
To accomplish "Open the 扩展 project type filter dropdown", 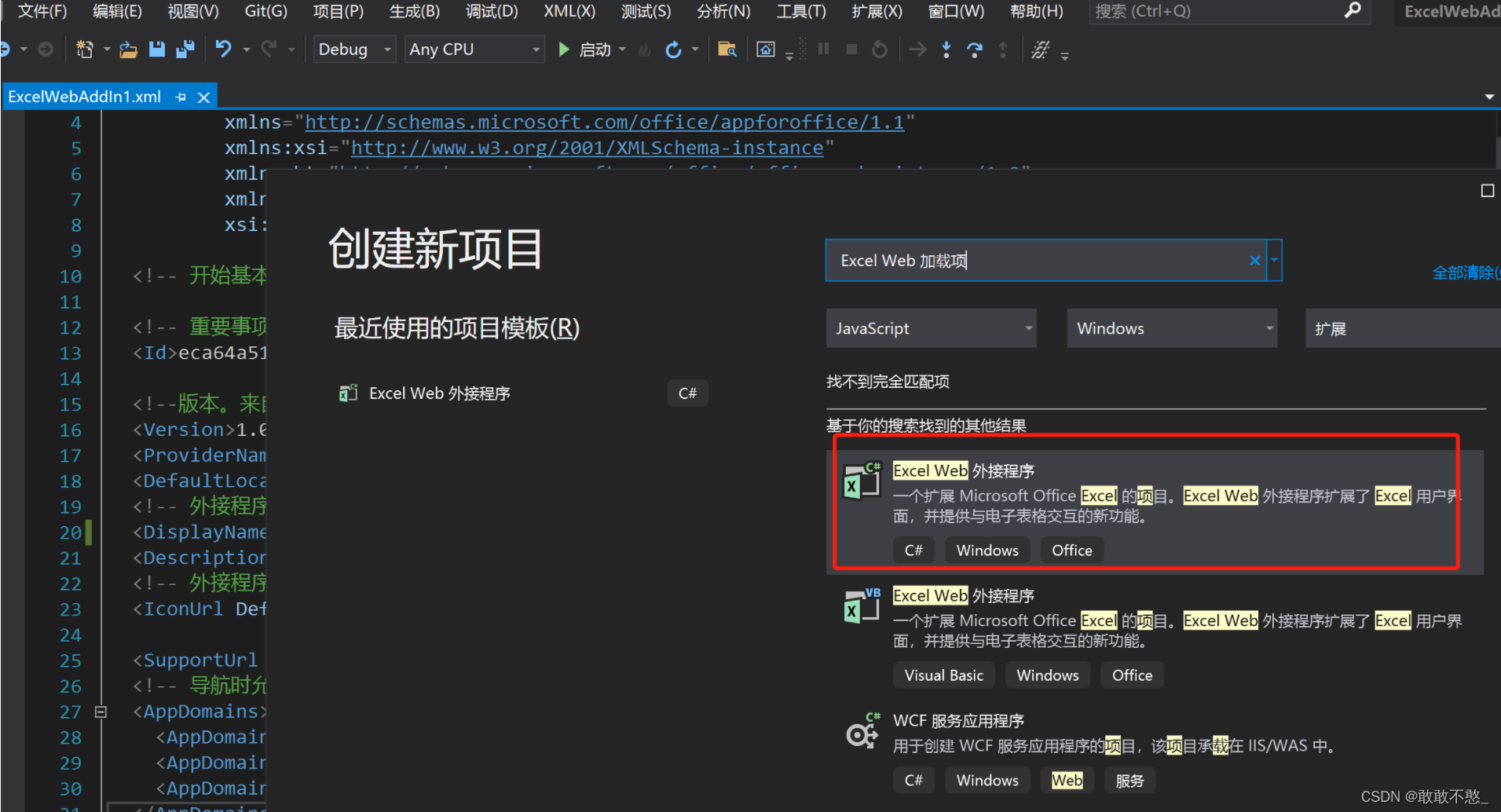I will (x=1402, y=328).
